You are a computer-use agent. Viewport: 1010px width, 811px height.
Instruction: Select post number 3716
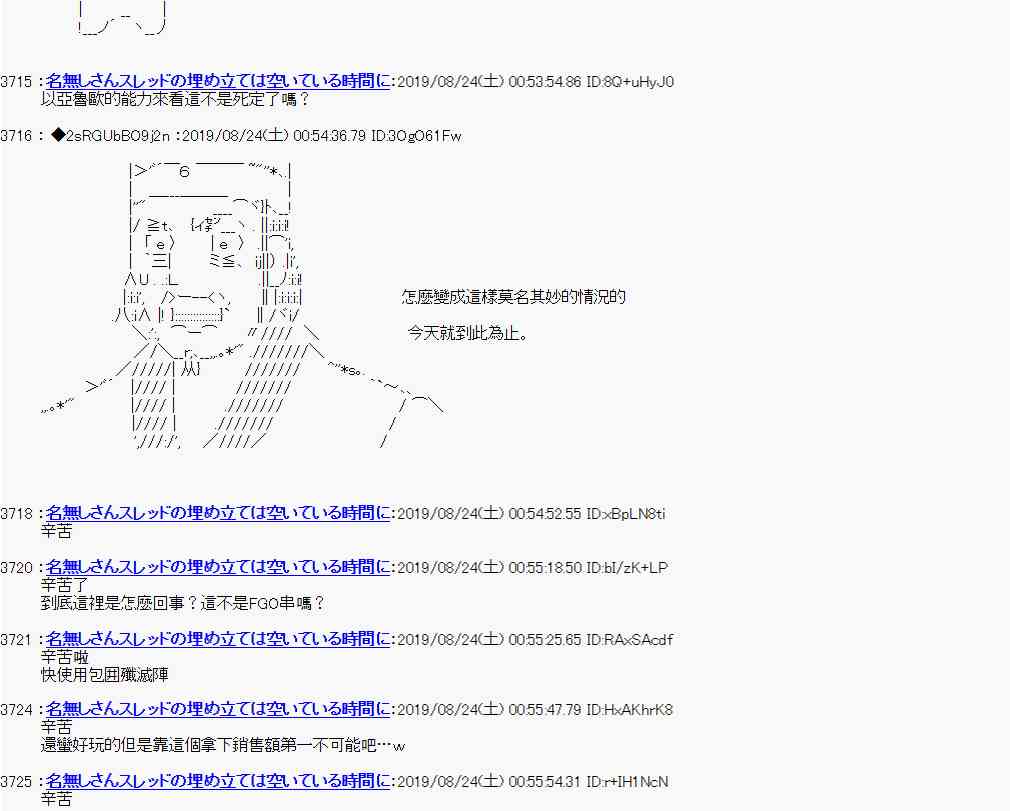(x=17, y=136)
